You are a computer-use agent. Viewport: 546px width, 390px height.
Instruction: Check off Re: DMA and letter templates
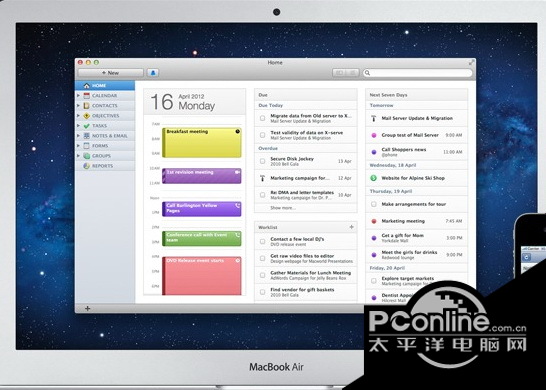(263, 195)
